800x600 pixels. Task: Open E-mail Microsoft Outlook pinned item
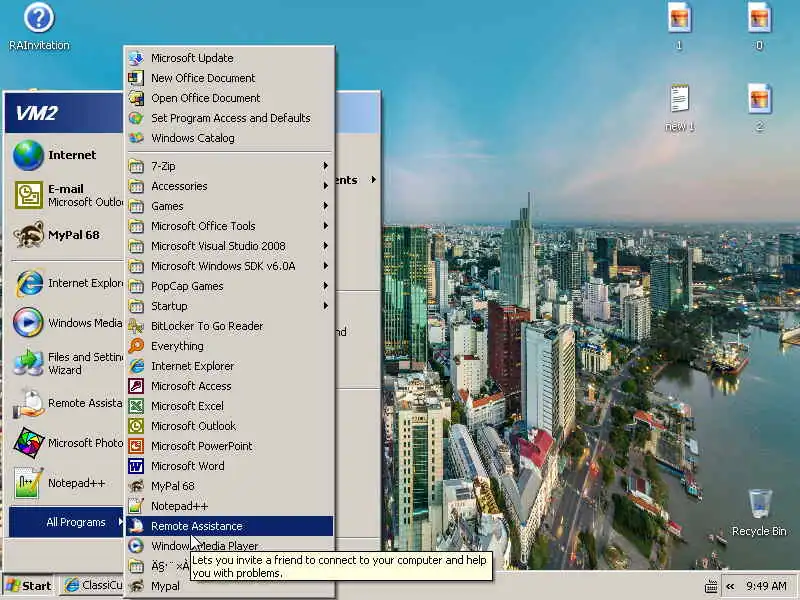point(65,195)
